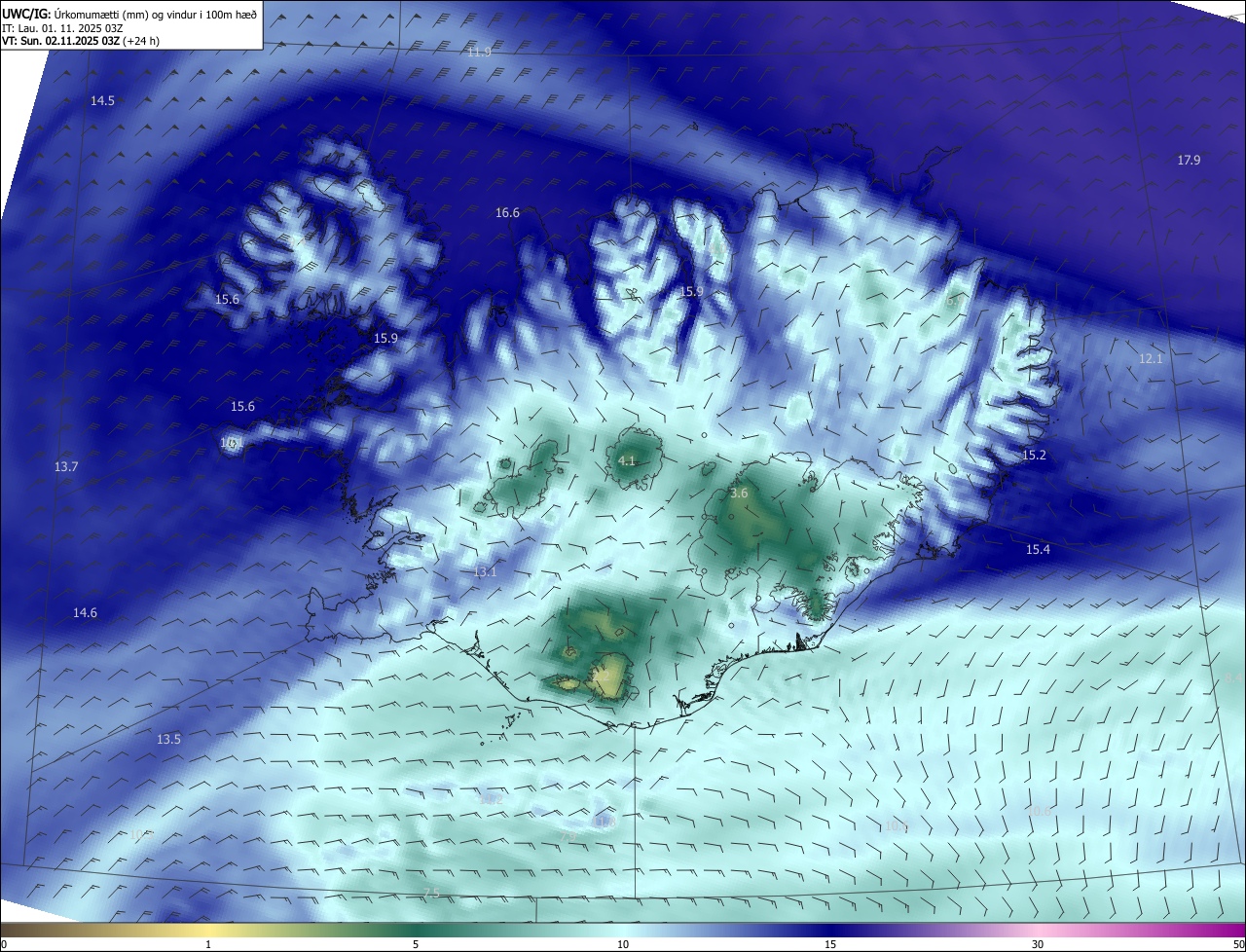Select the 16.6 value label
Viewport: 1246px width, 952px height.
click(507, 212)
